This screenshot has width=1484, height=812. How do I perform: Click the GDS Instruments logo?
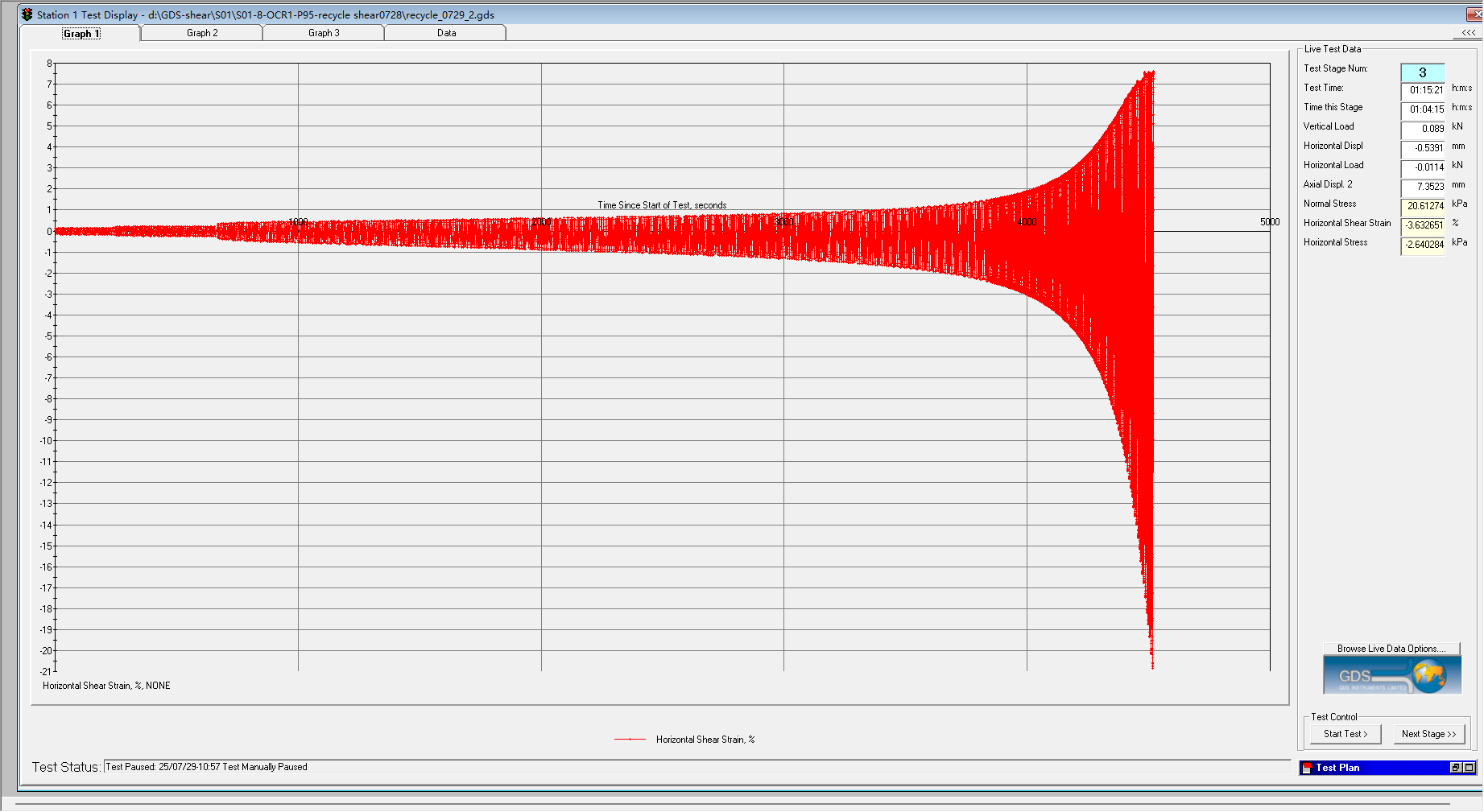click(x=1391, y=675)
